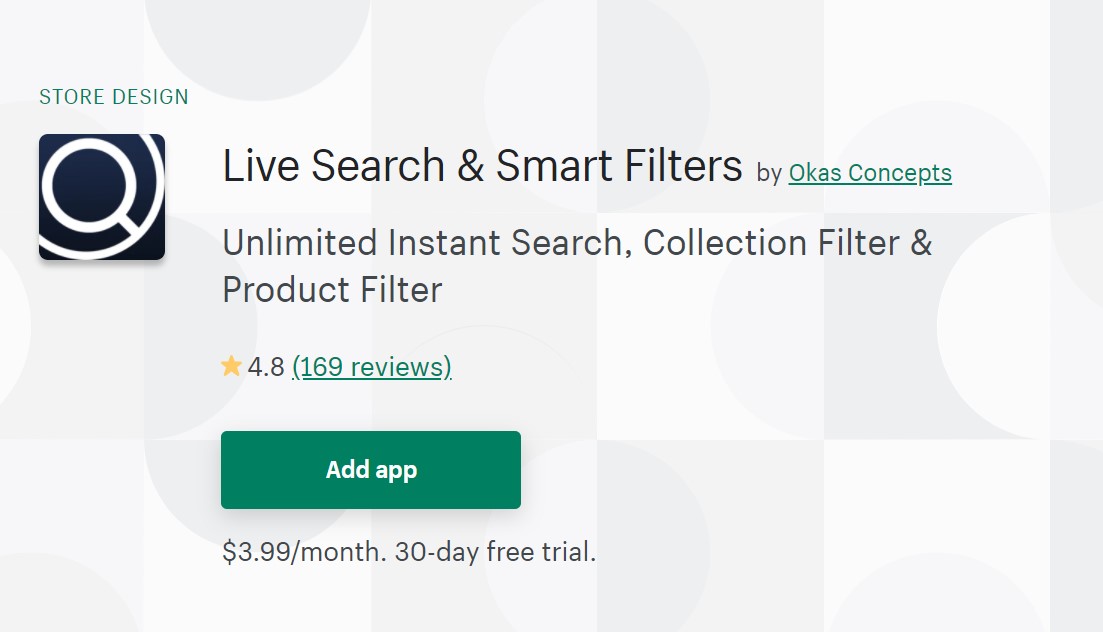Click the word "DESIGN" in the category label

[x=150, y=97]
